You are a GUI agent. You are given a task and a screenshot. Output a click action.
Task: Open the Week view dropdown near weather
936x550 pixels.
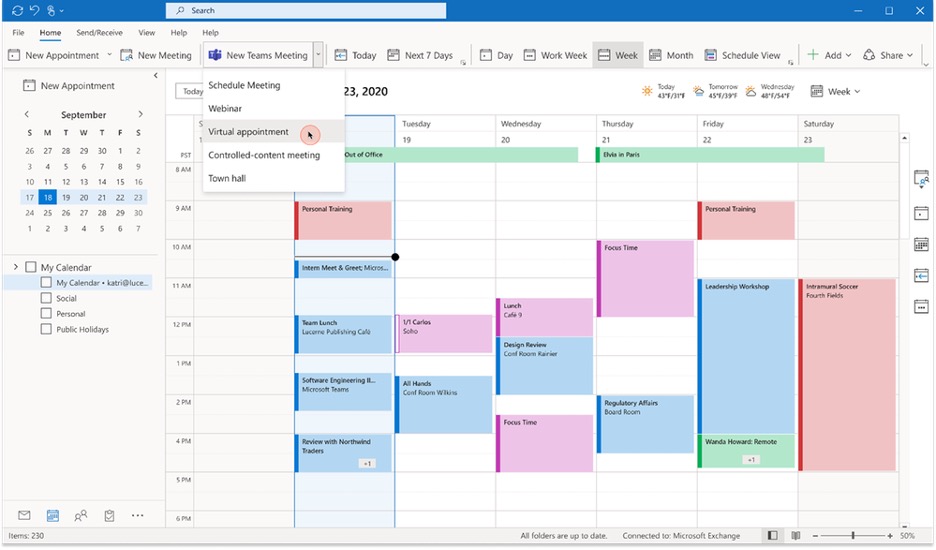pyautogui.click(x=835, y=91)
